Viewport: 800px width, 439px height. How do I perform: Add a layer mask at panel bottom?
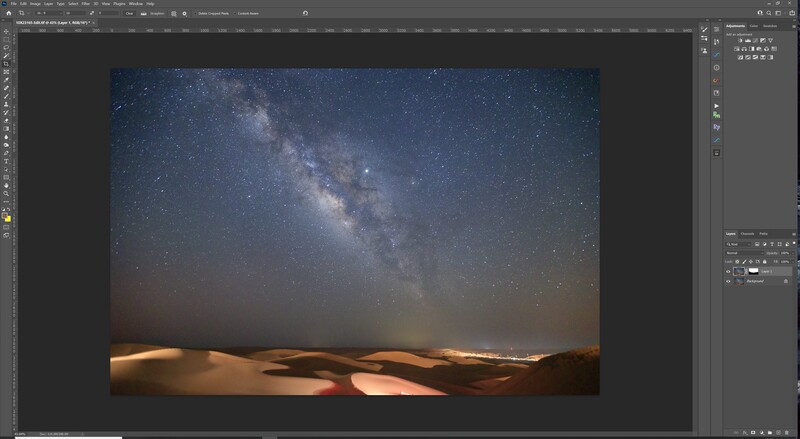(753, 433)
